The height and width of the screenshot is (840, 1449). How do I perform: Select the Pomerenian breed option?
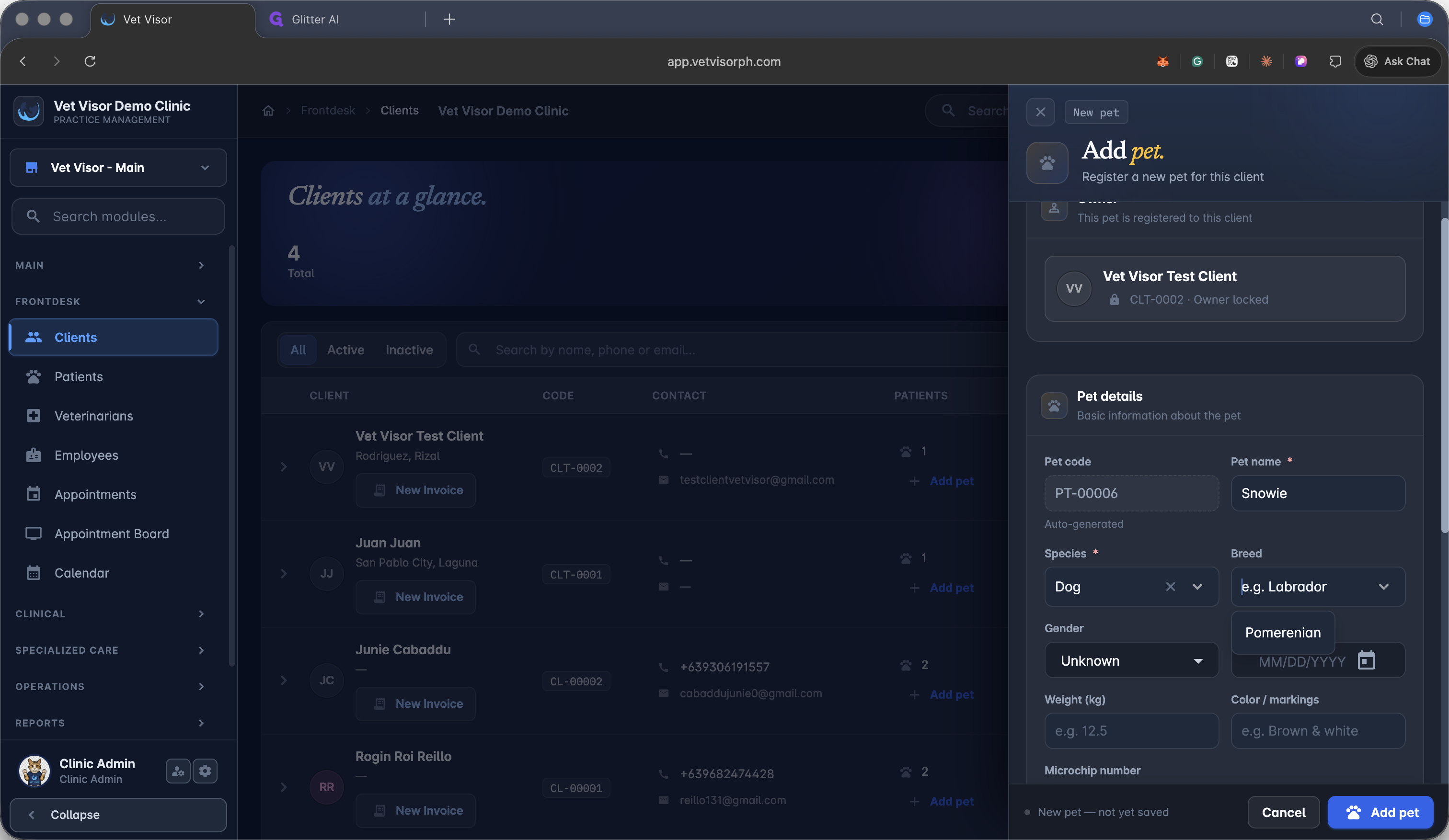click(1283, 633)
